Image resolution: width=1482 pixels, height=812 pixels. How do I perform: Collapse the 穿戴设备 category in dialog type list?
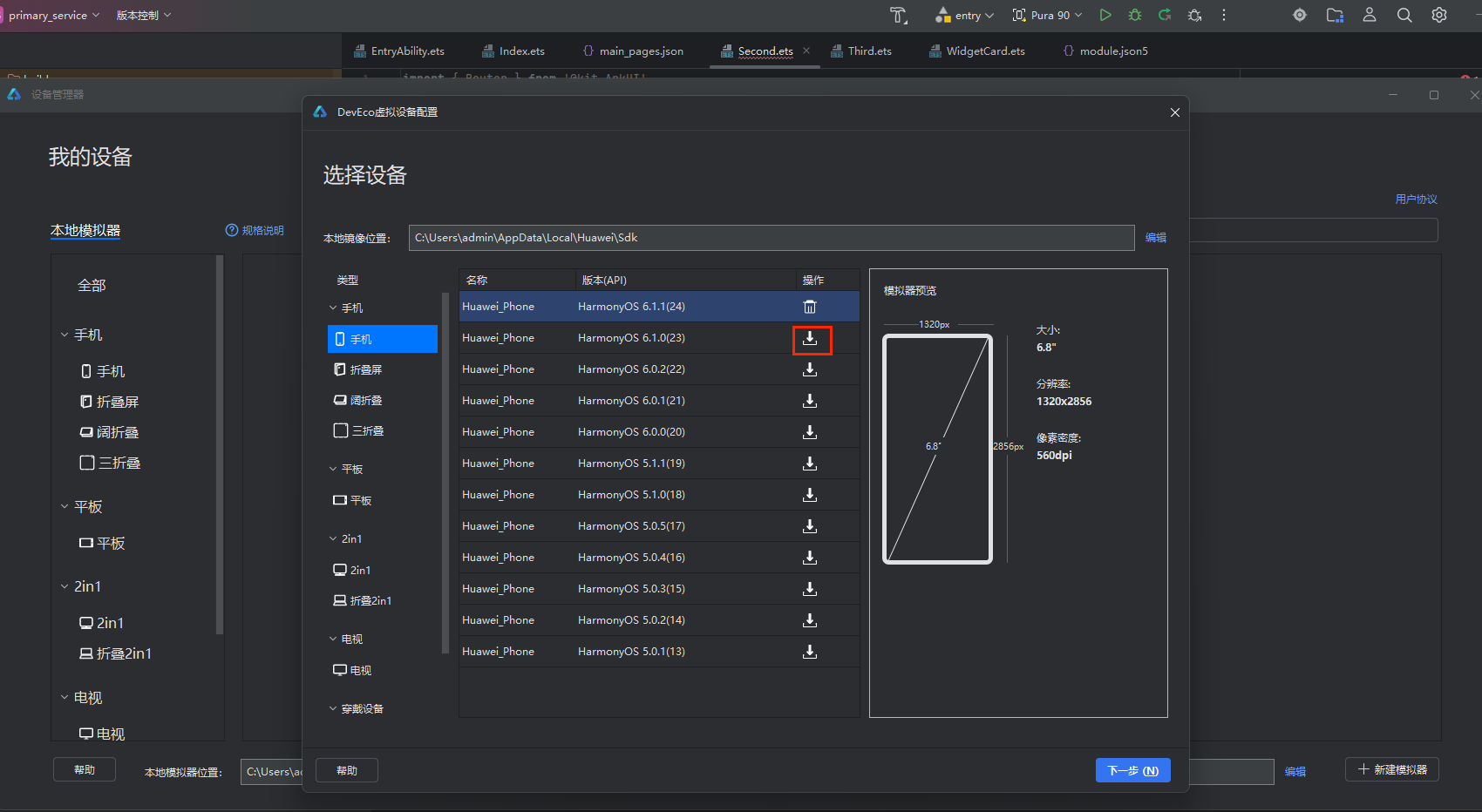click(333, 708)
